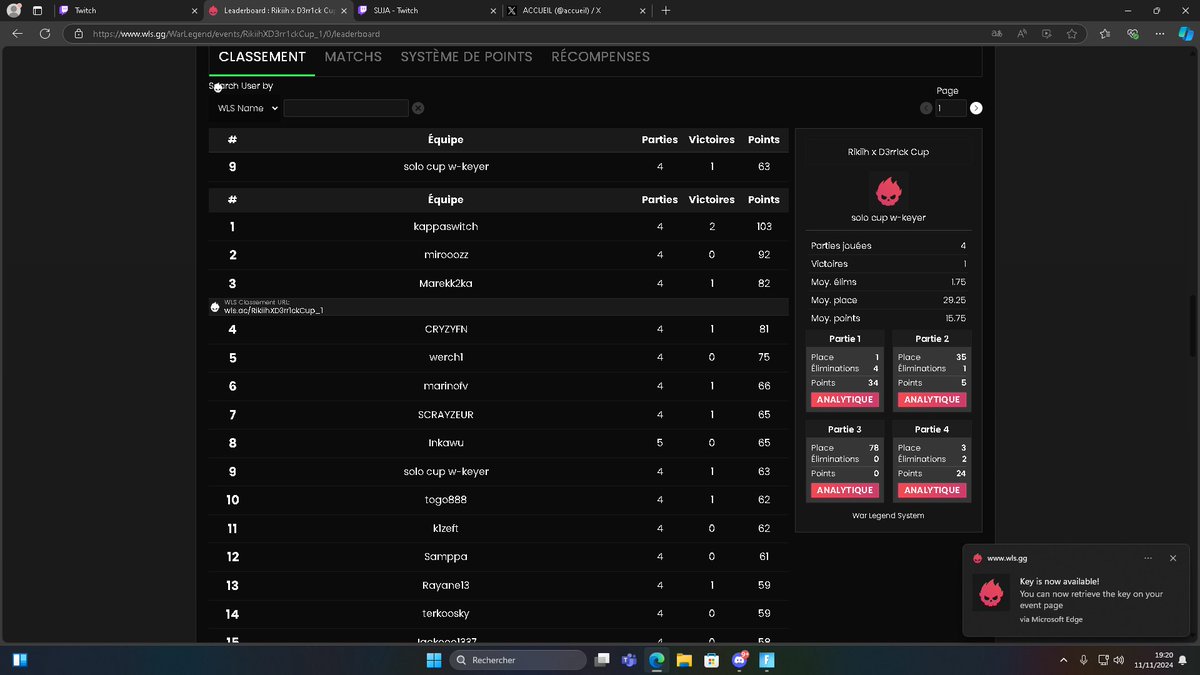Select the SCRAYZEUR team row
This screenshot has width=1200, height=675.
499,414
